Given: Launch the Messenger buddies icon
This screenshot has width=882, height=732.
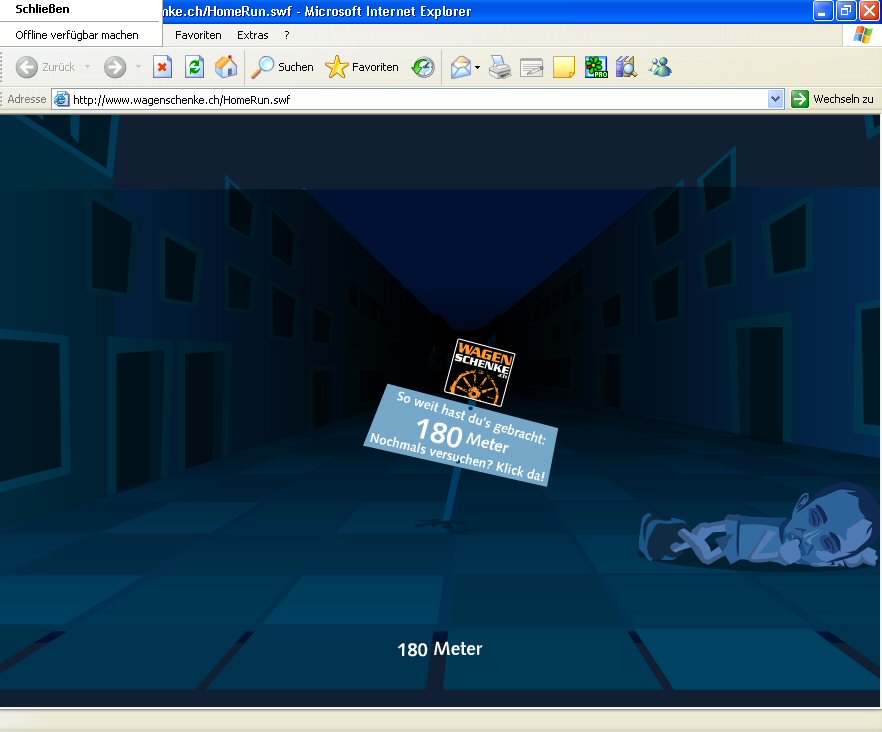Looking at the screenshot, I should tap(660, 67).
